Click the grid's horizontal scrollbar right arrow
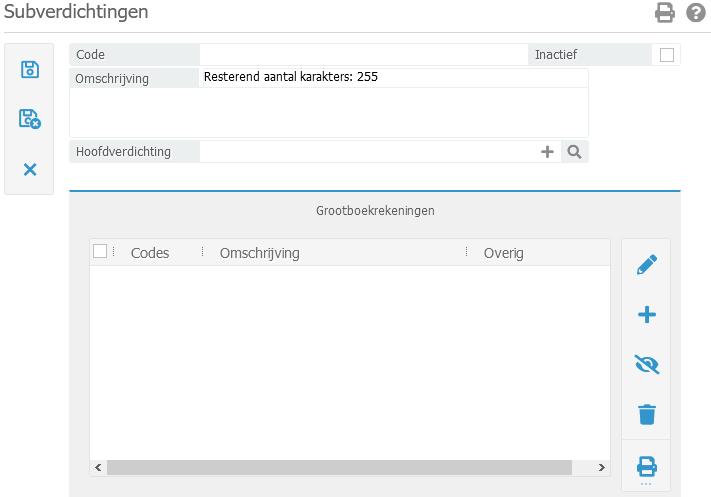This screenshot has height=497, width=711. coord(601,467)
